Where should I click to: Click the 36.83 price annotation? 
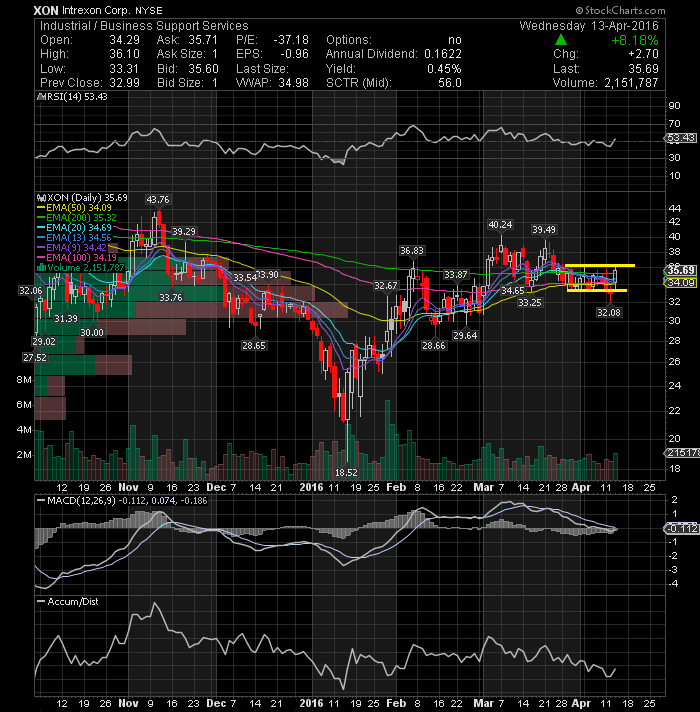(412, 251)
